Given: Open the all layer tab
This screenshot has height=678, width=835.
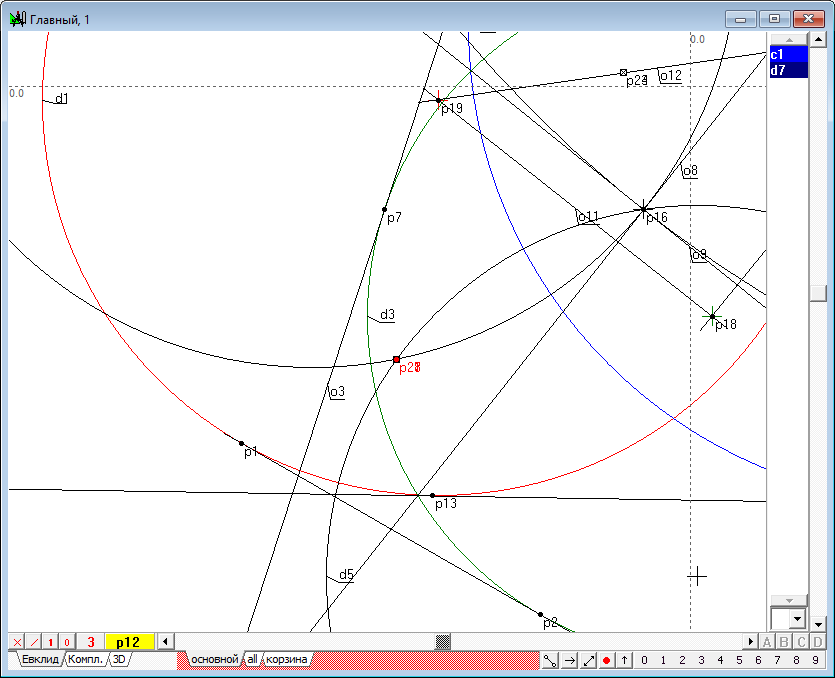Looking at the screenshot, I should pos(252,659).
